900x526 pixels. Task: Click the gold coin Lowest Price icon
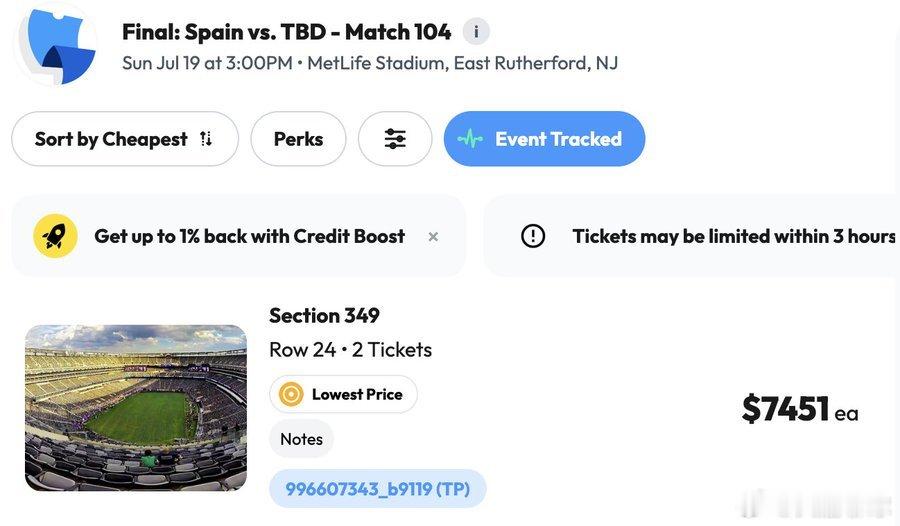pos(291,394)
